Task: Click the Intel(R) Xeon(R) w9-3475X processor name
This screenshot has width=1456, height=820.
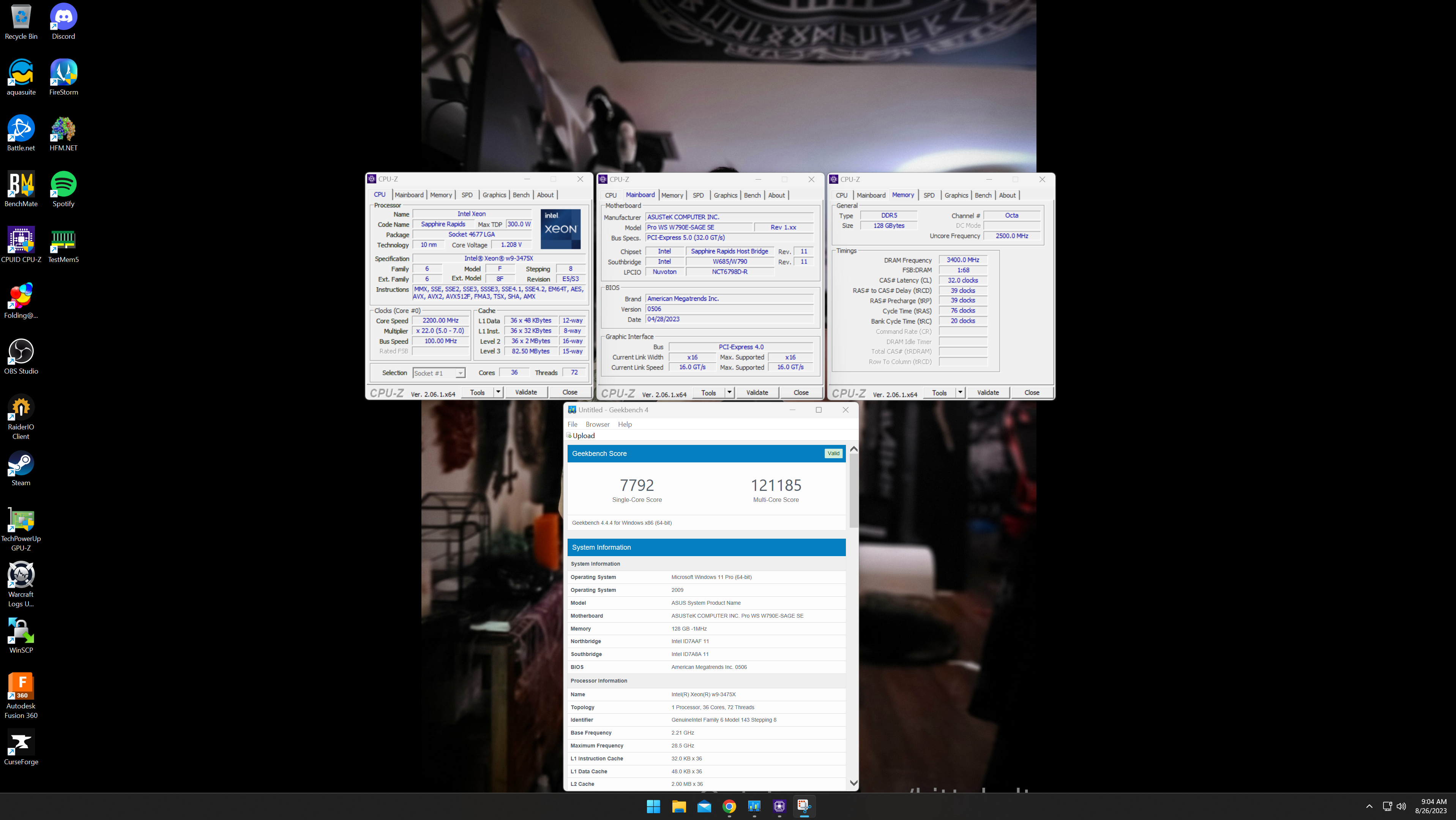Action: click(704, 695)
